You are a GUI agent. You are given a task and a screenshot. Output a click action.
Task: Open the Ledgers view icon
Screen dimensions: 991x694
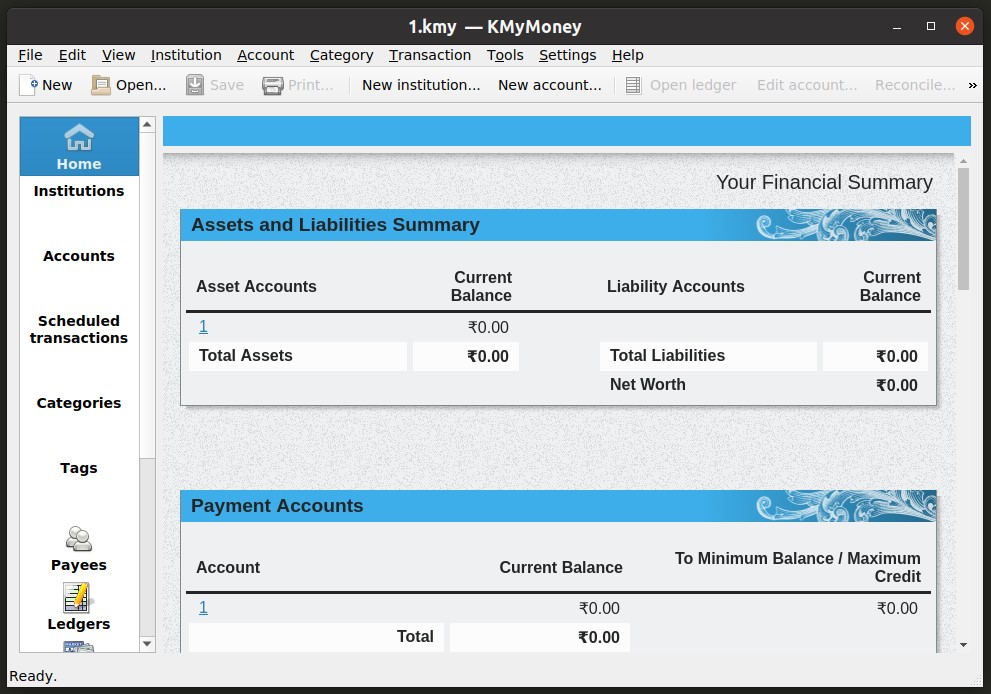[78, 599]
